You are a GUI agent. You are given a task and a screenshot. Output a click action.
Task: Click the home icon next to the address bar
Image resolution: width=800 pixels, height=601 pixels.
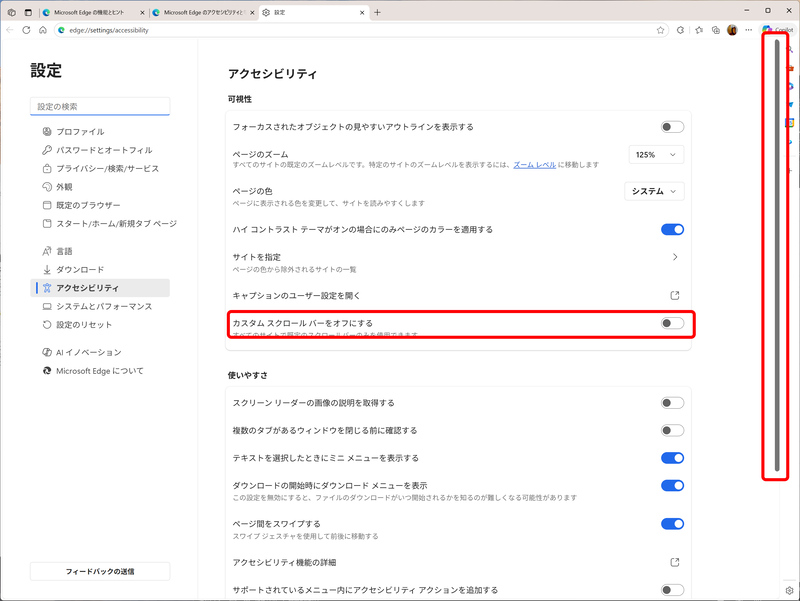click(x=42, y=30)
